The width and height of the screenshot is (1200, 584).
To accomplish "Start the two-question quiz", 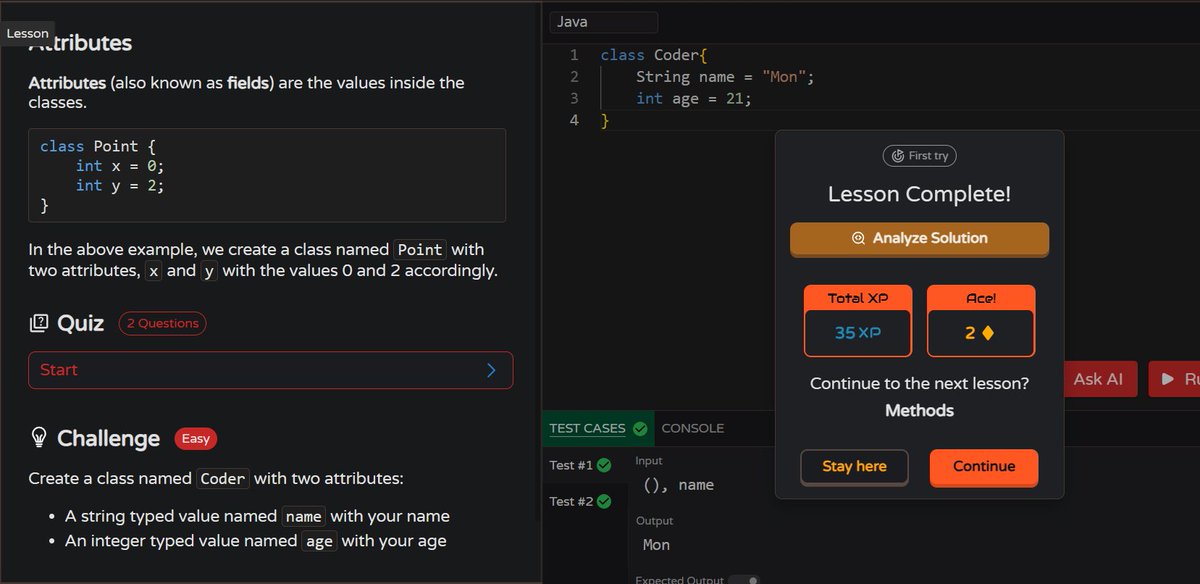I will tap(270, 370).
